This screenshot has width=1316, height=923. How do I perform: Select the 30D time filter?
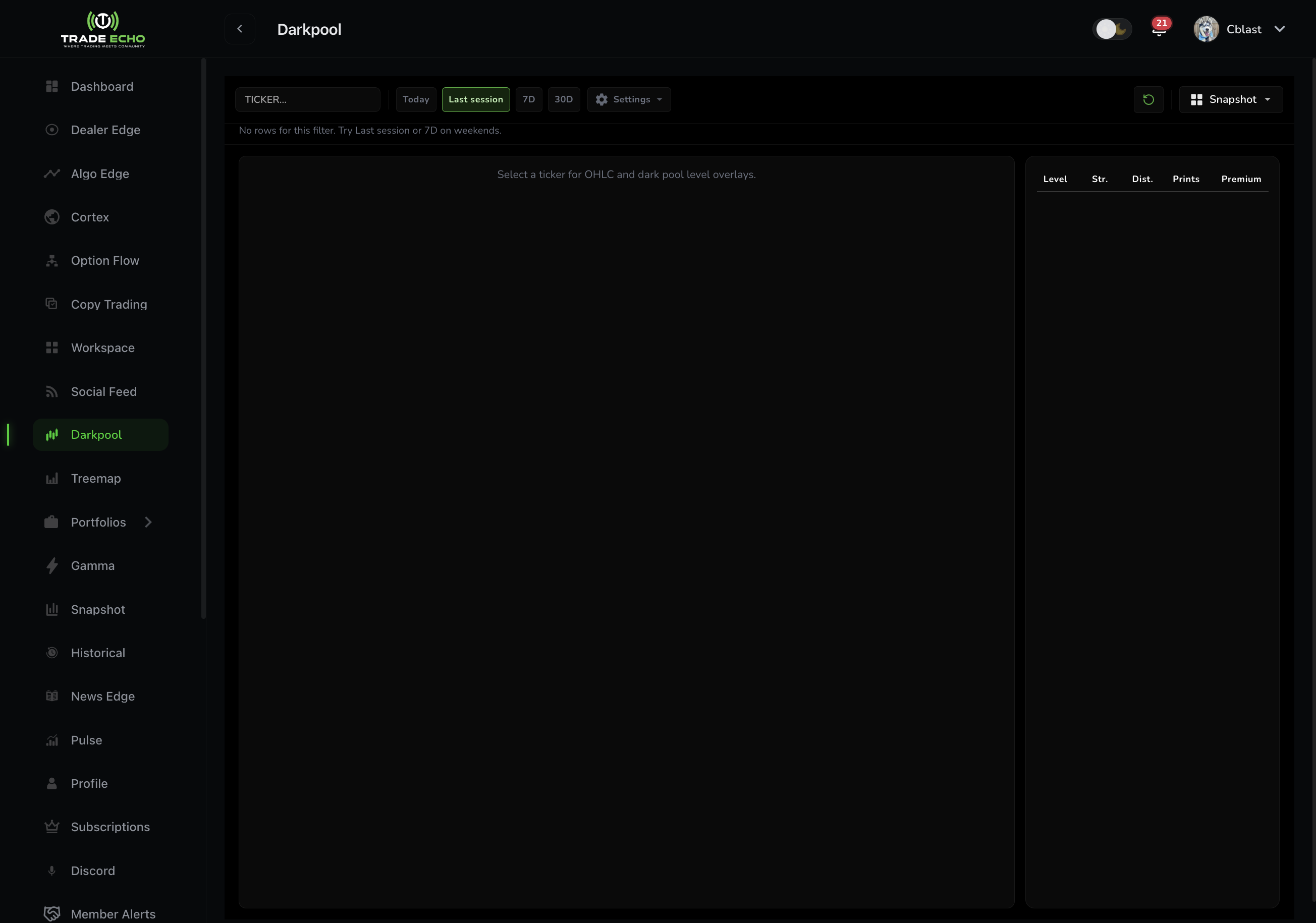pyautogui.click(x=564, y=100)
